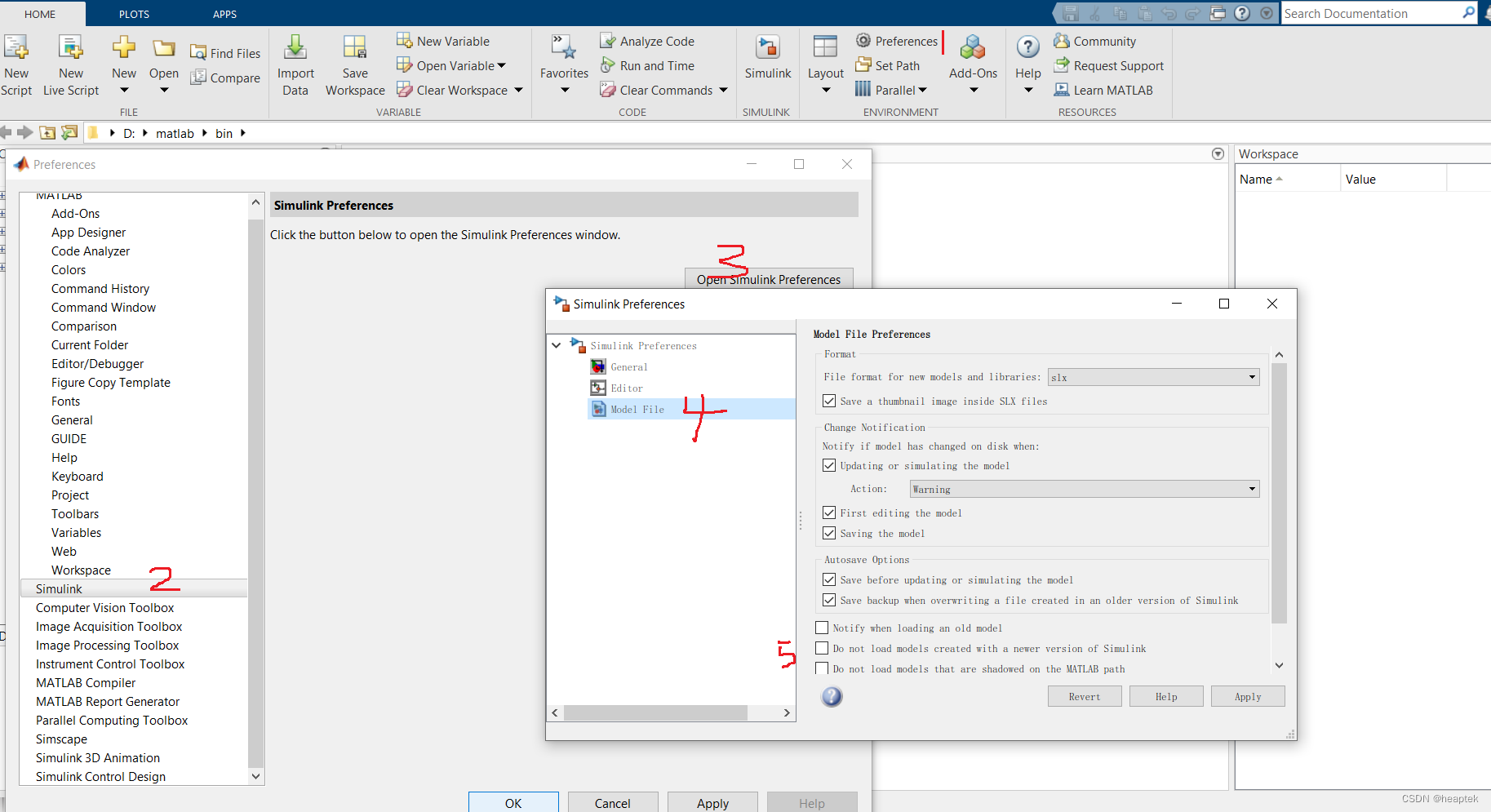
Task: Enable Do not load models from newer version
Action: click(x=822, y=648)
